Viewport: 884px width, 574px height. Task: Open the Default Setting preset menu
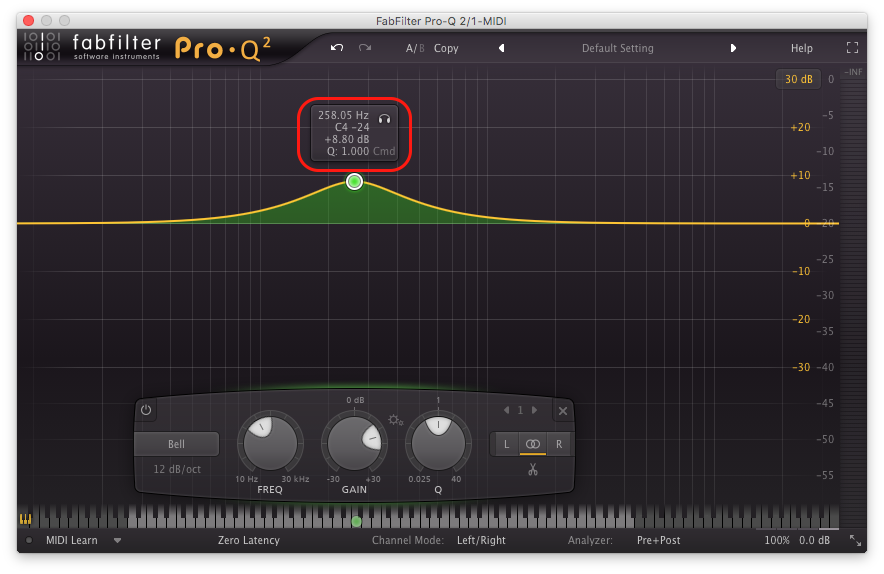617,48
